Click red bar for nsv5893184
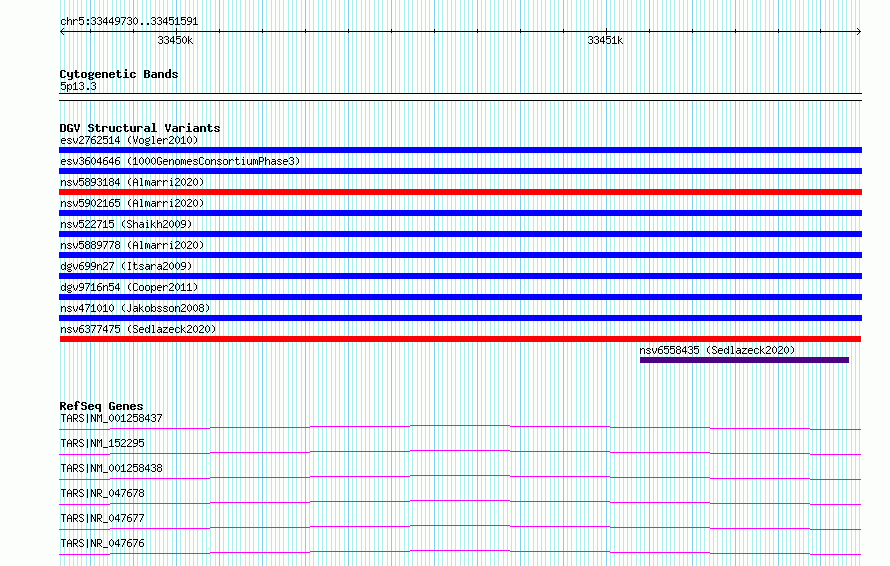This screenshot has width=890, height=566. [460, 192]
